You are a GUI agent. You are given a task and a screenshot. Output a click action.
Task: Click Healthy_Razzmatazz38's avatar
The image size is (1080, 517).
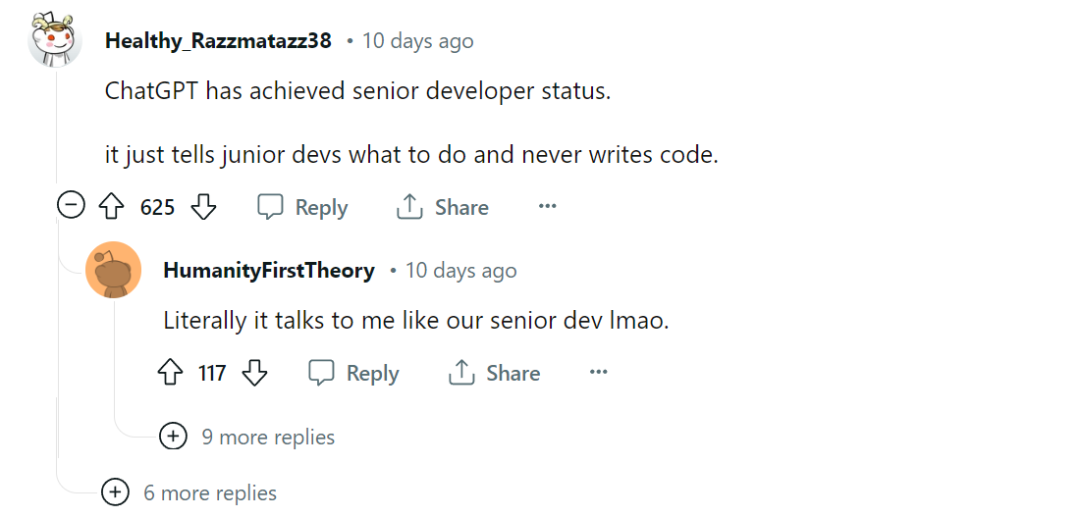(54, 41)
